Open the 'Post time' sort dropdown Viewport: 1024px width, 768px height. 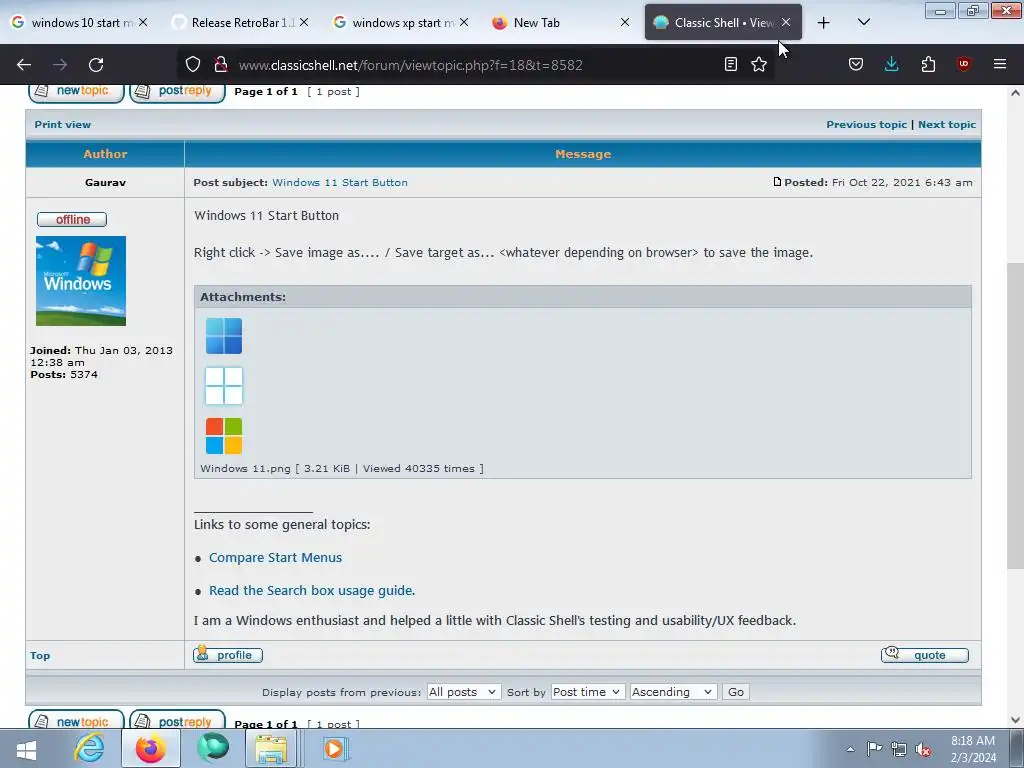[588, 692]
